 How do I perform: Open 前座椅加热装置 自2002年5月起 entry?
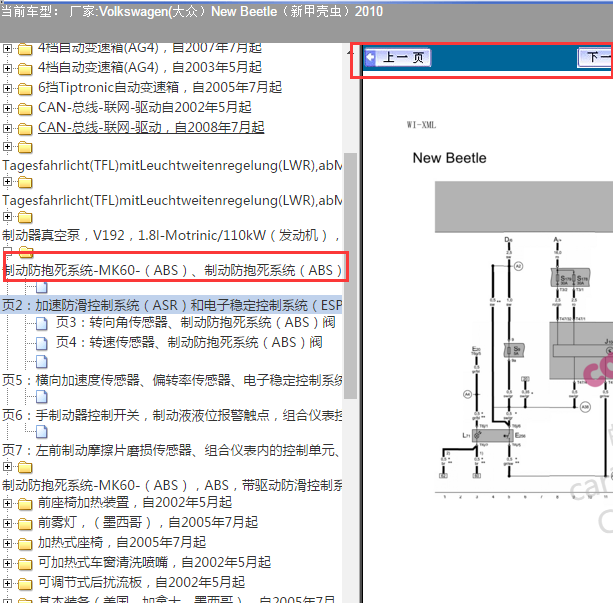click(135, 502)
